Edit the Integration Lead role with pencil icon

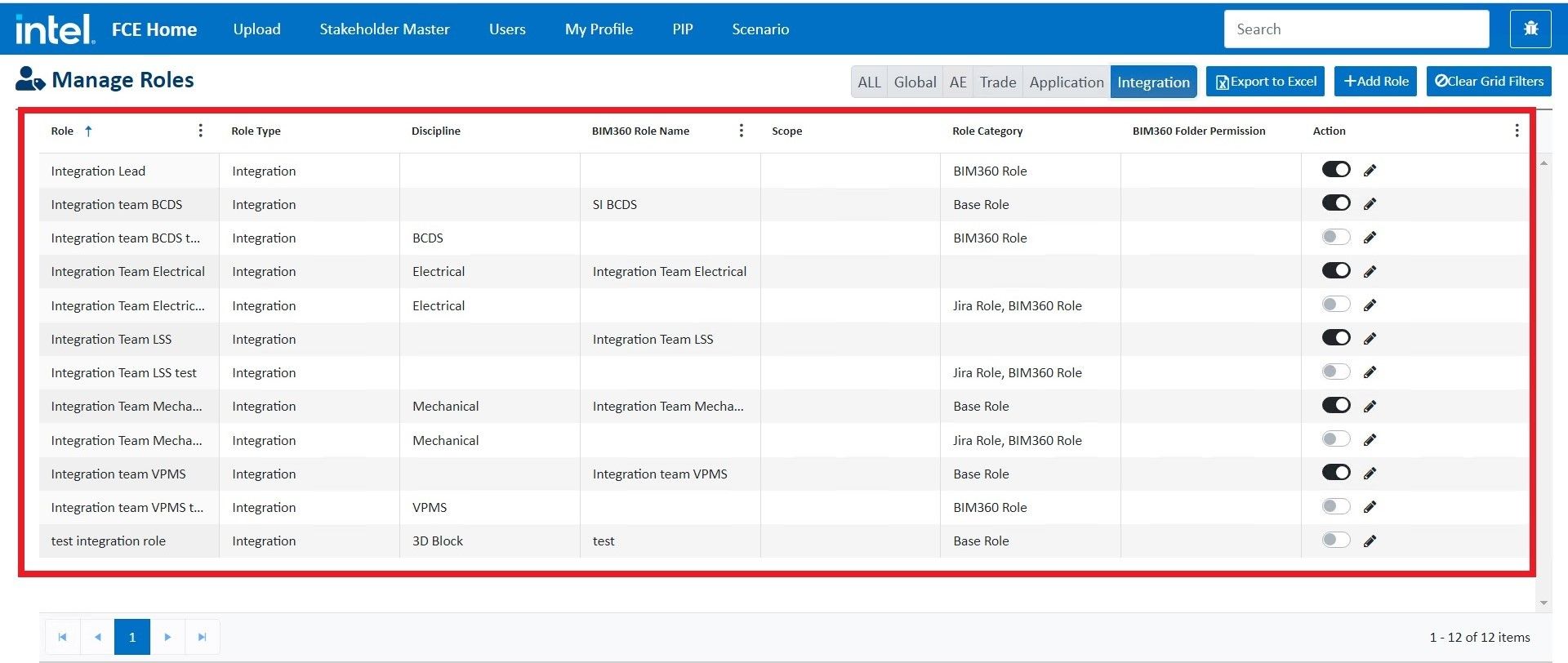[1370, 171]
